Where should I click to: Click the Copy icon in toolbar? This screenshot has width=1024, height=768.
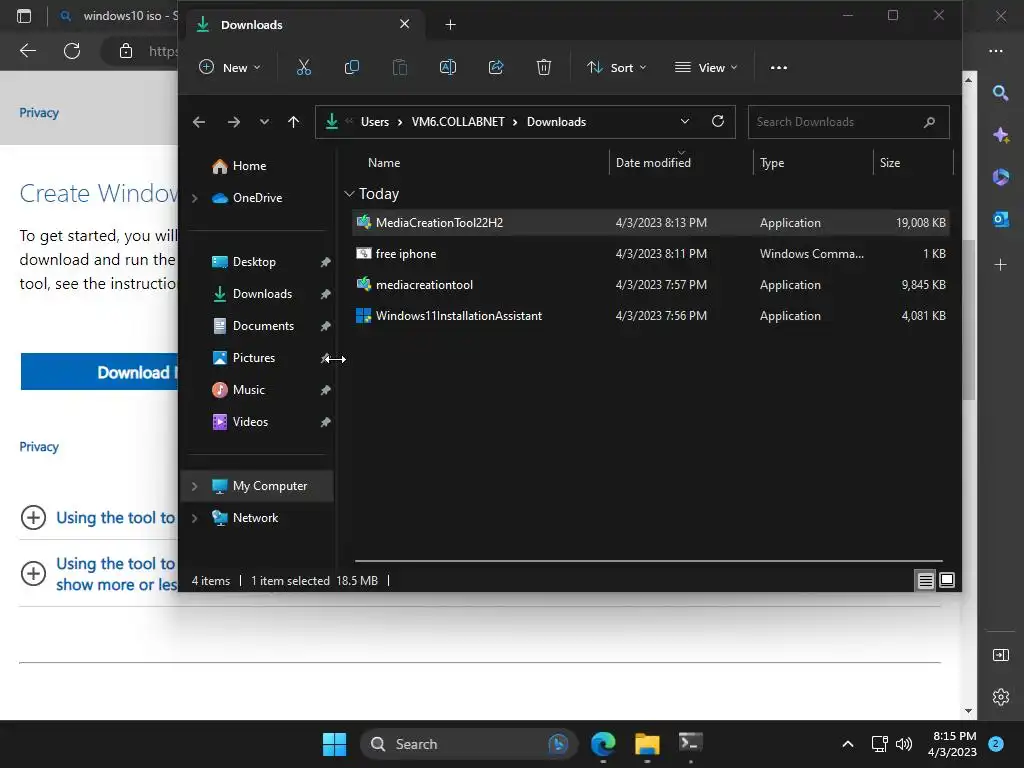tap(351, 67)
